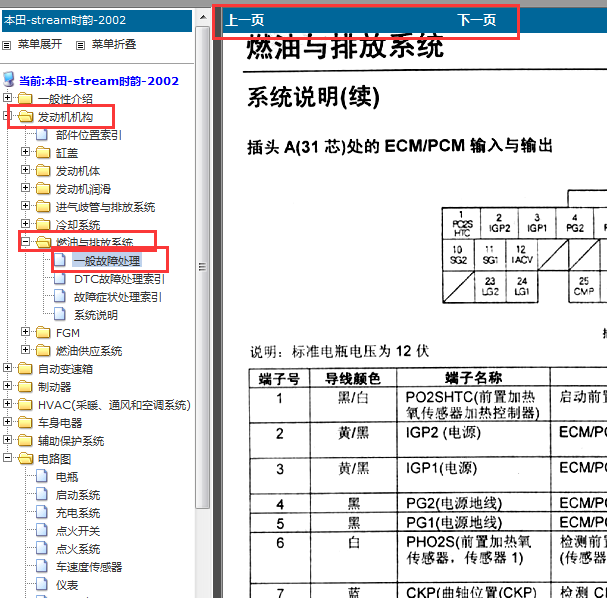Click the page icon of 电瓶
Screen dimensions: 607x598
click(42, 476)
